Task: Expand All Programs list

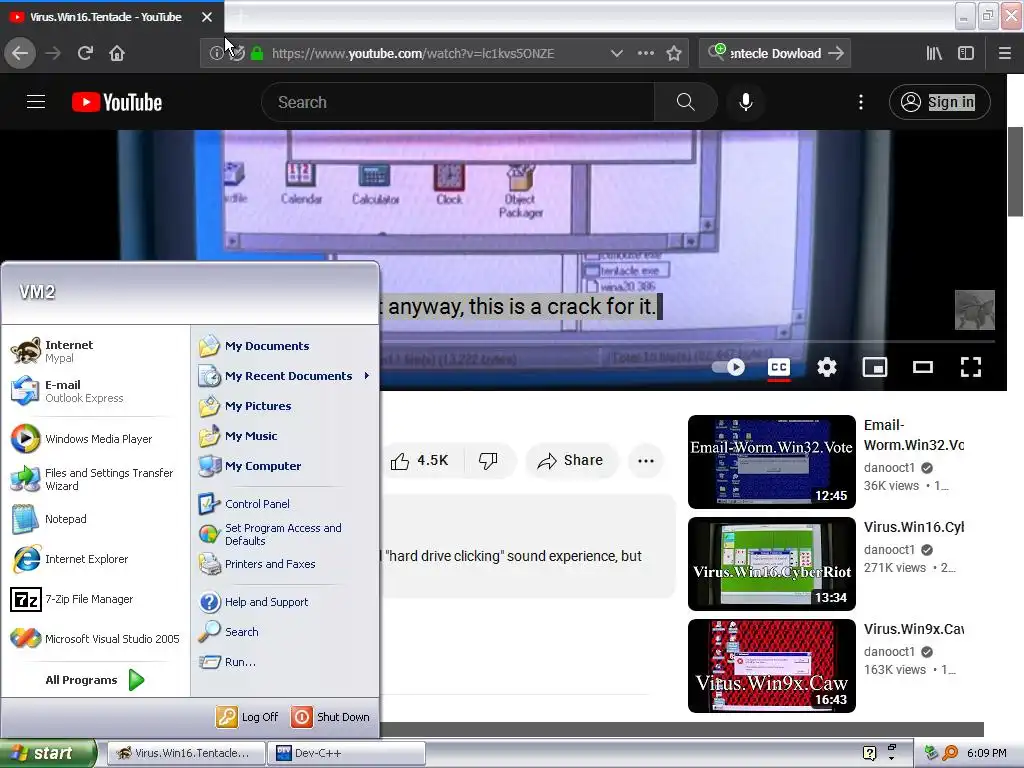Action: 95,680
